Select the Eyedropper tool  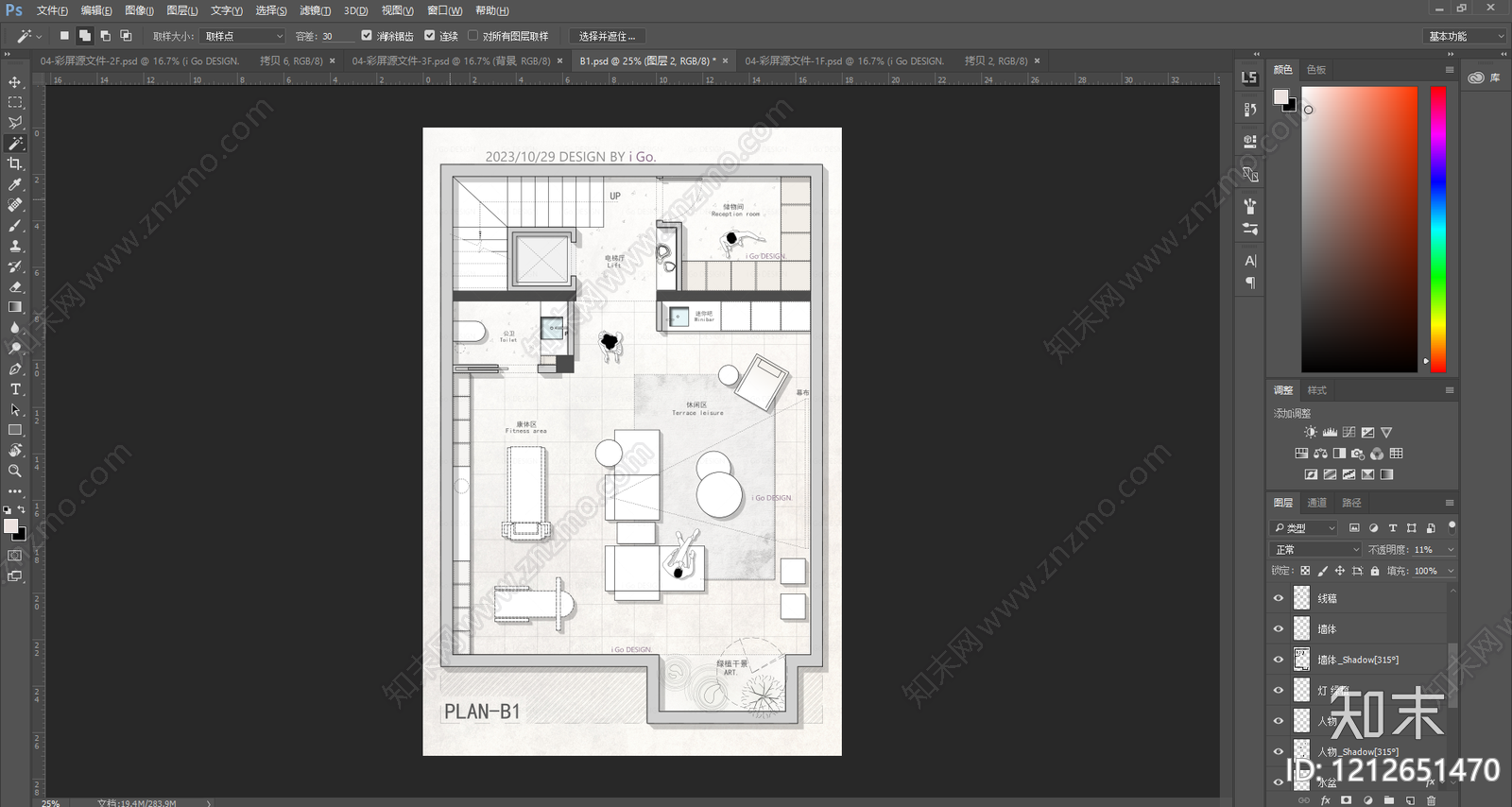point(15,184)
